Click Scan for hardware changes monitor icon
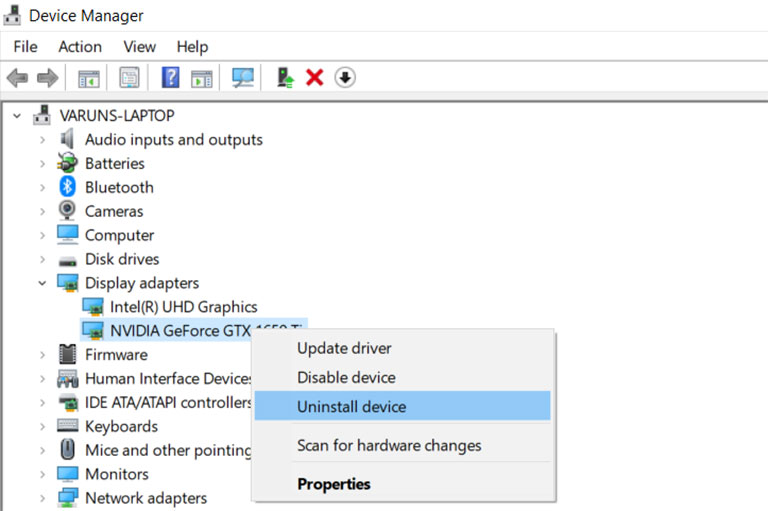 [x=243, y=77]
